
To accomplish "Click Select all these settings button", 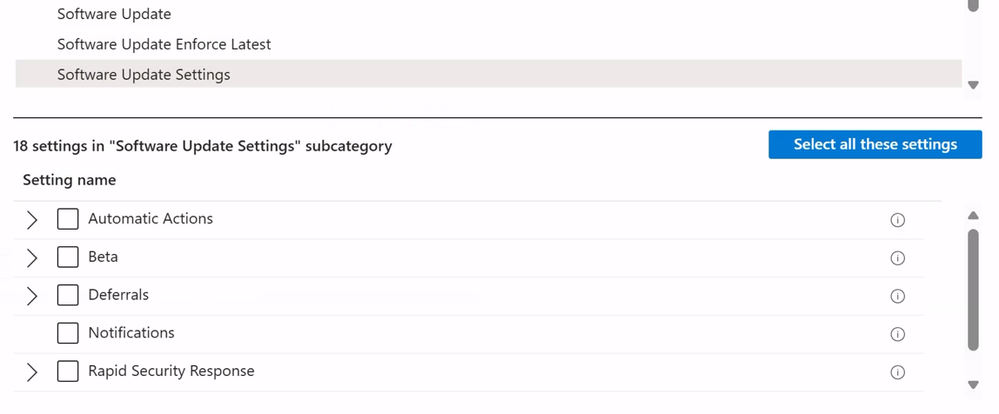I will [x=875, y=145].
